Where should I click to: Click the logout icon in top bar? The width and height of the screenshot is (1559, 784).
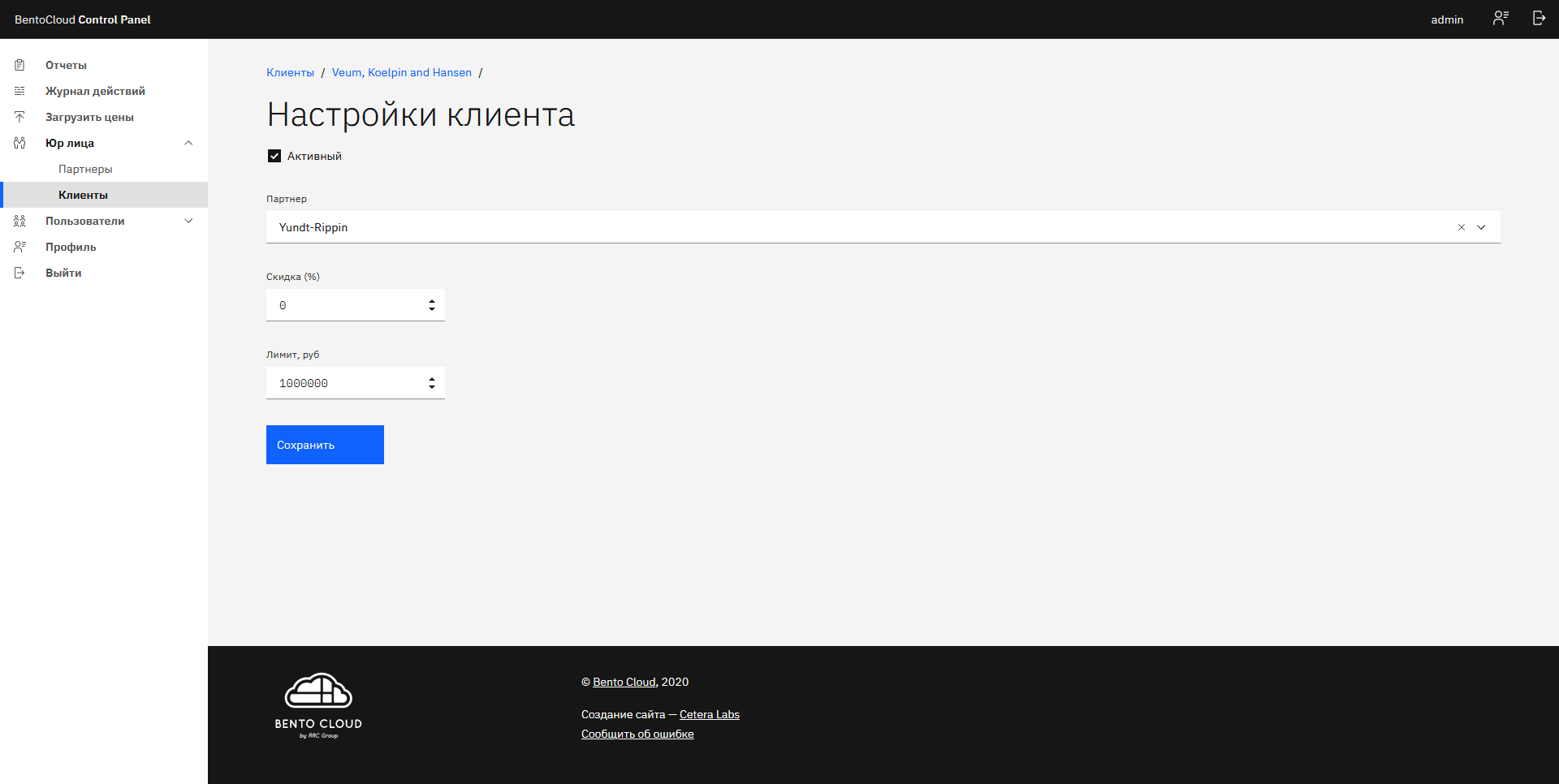coord(1539,19)
